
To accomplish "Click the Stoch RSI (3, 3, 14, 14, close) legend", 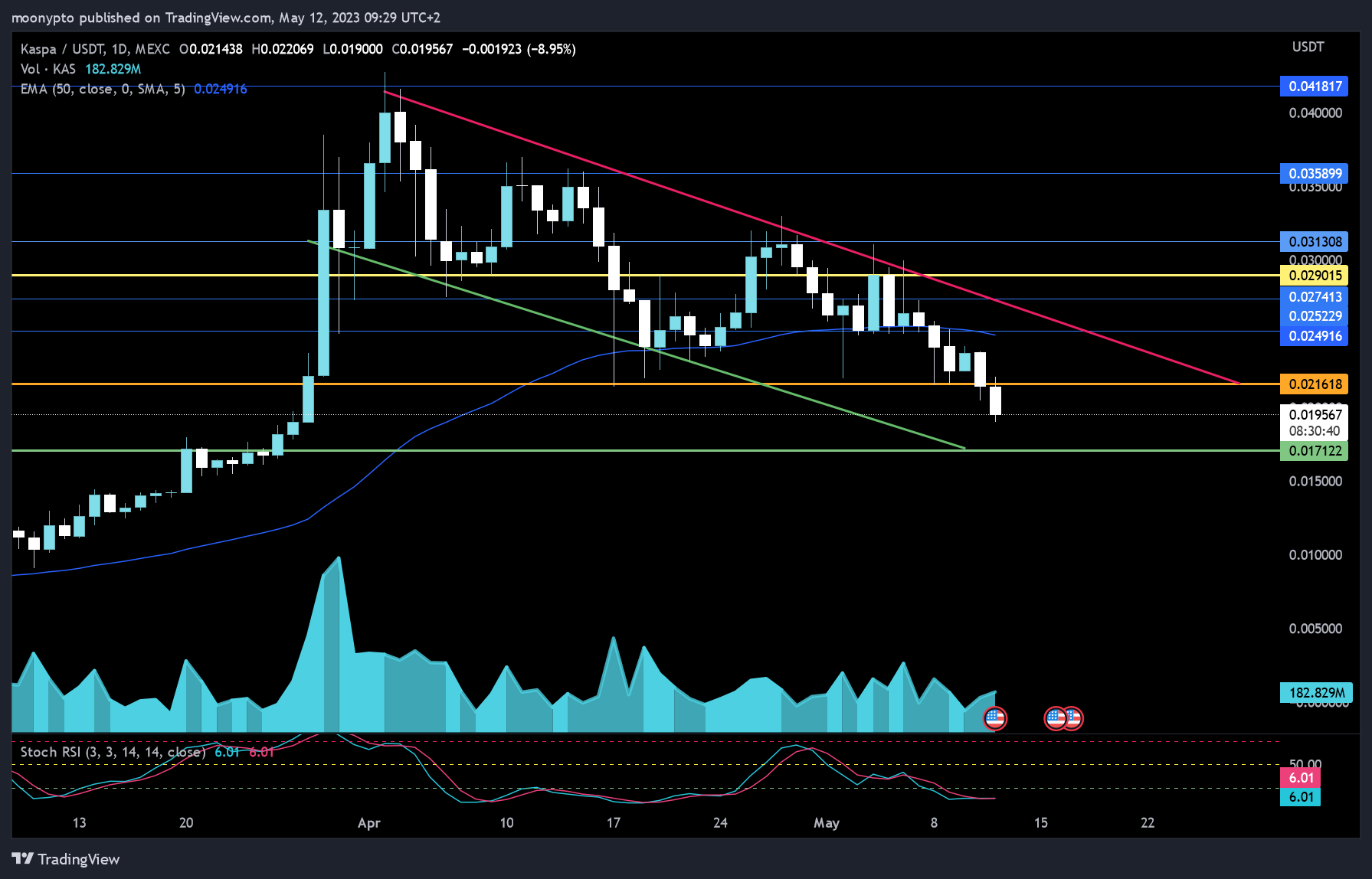I will (x=113, y=752).
